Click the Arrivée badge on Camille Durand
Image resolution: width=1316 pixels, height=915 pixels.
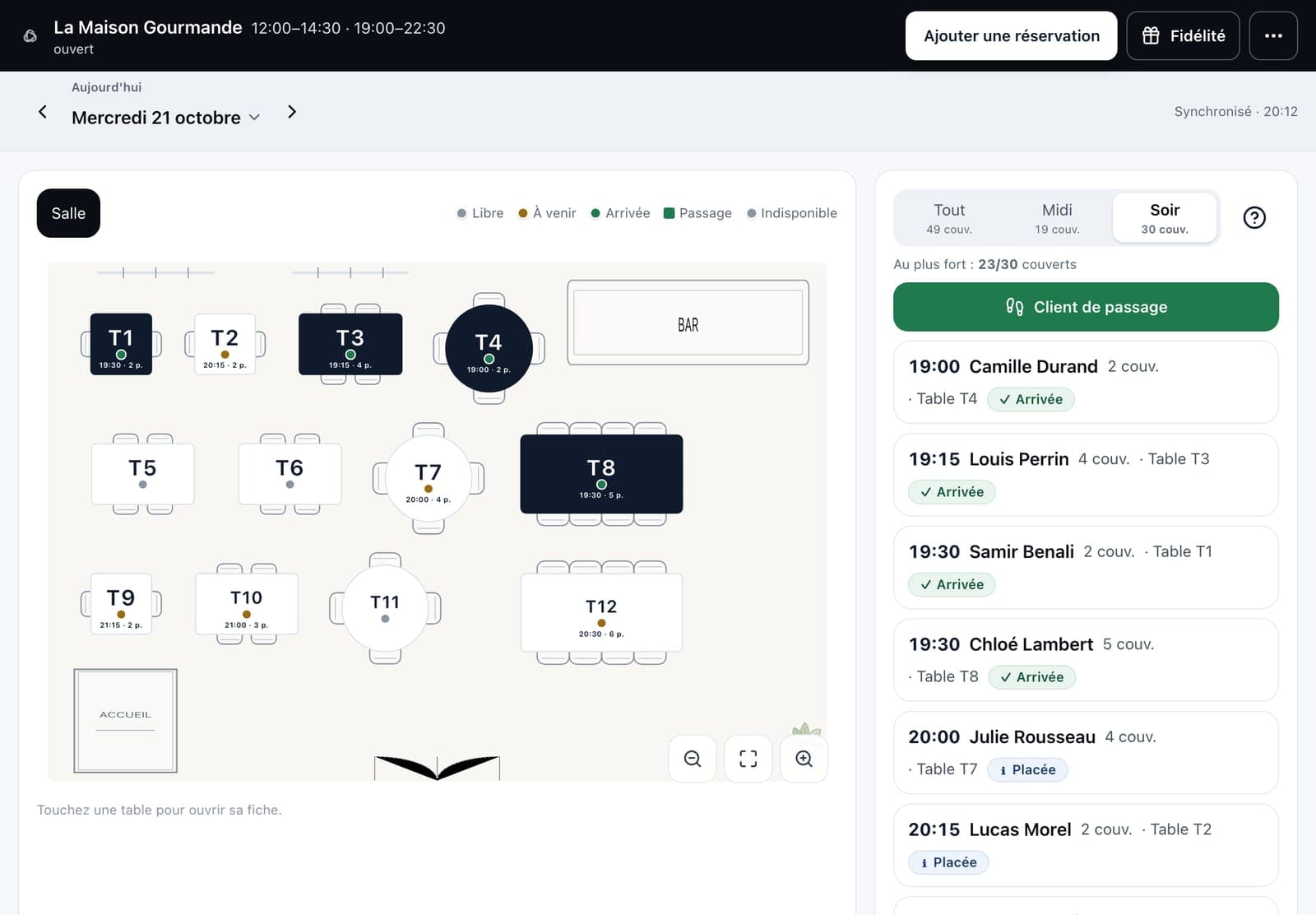click(x=1031, y=399)
